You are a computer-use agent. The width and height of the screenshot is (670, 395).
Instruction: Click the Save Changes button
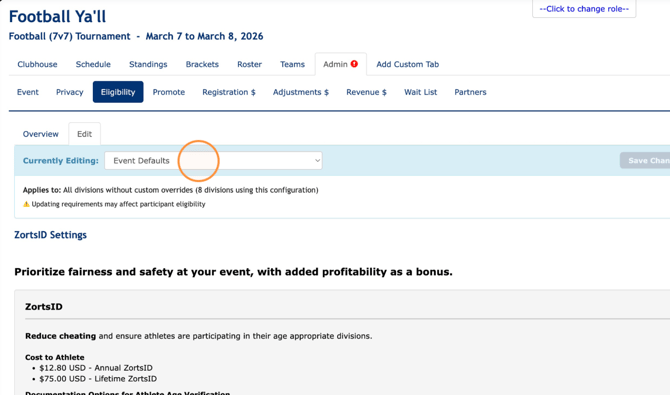(645, 161)
